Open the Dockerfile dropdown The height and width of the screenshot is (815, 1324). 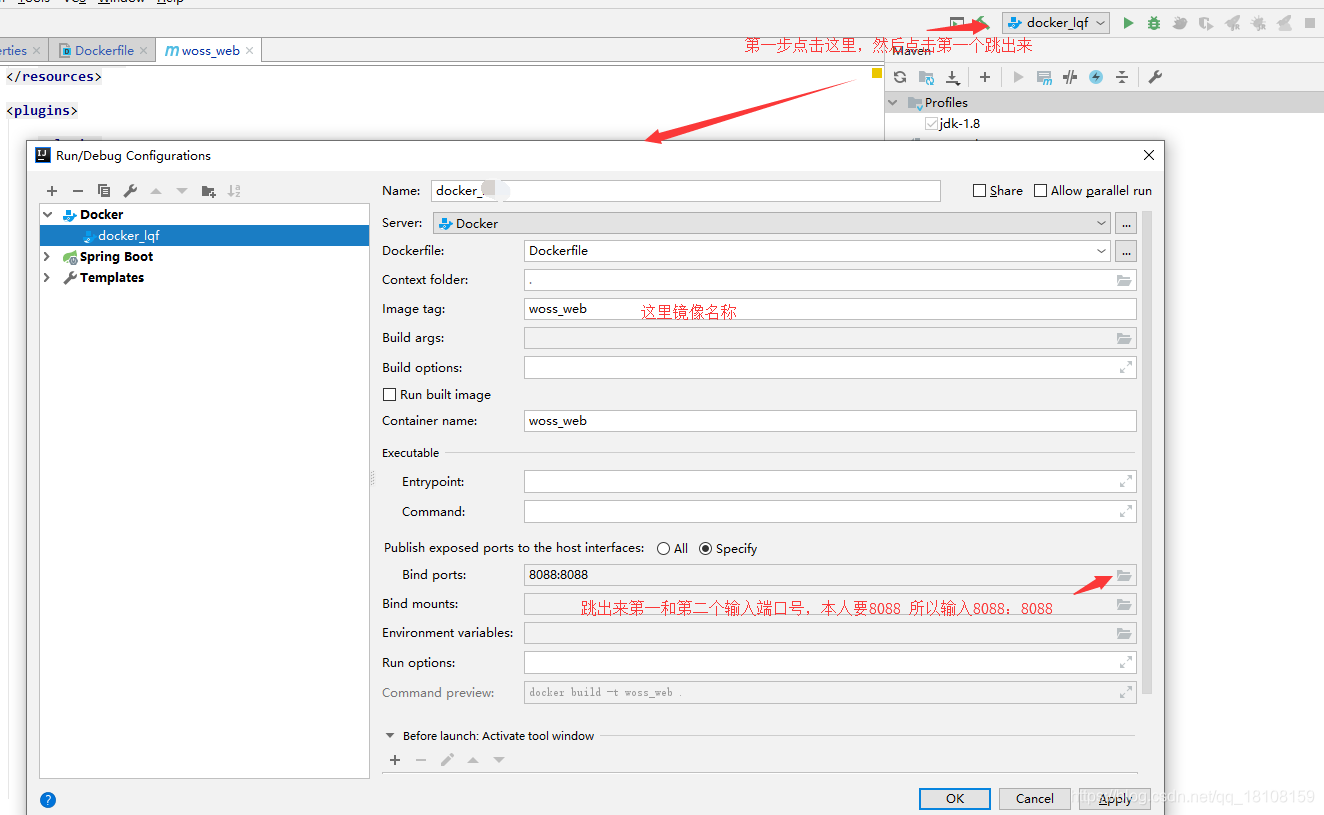1101,251
